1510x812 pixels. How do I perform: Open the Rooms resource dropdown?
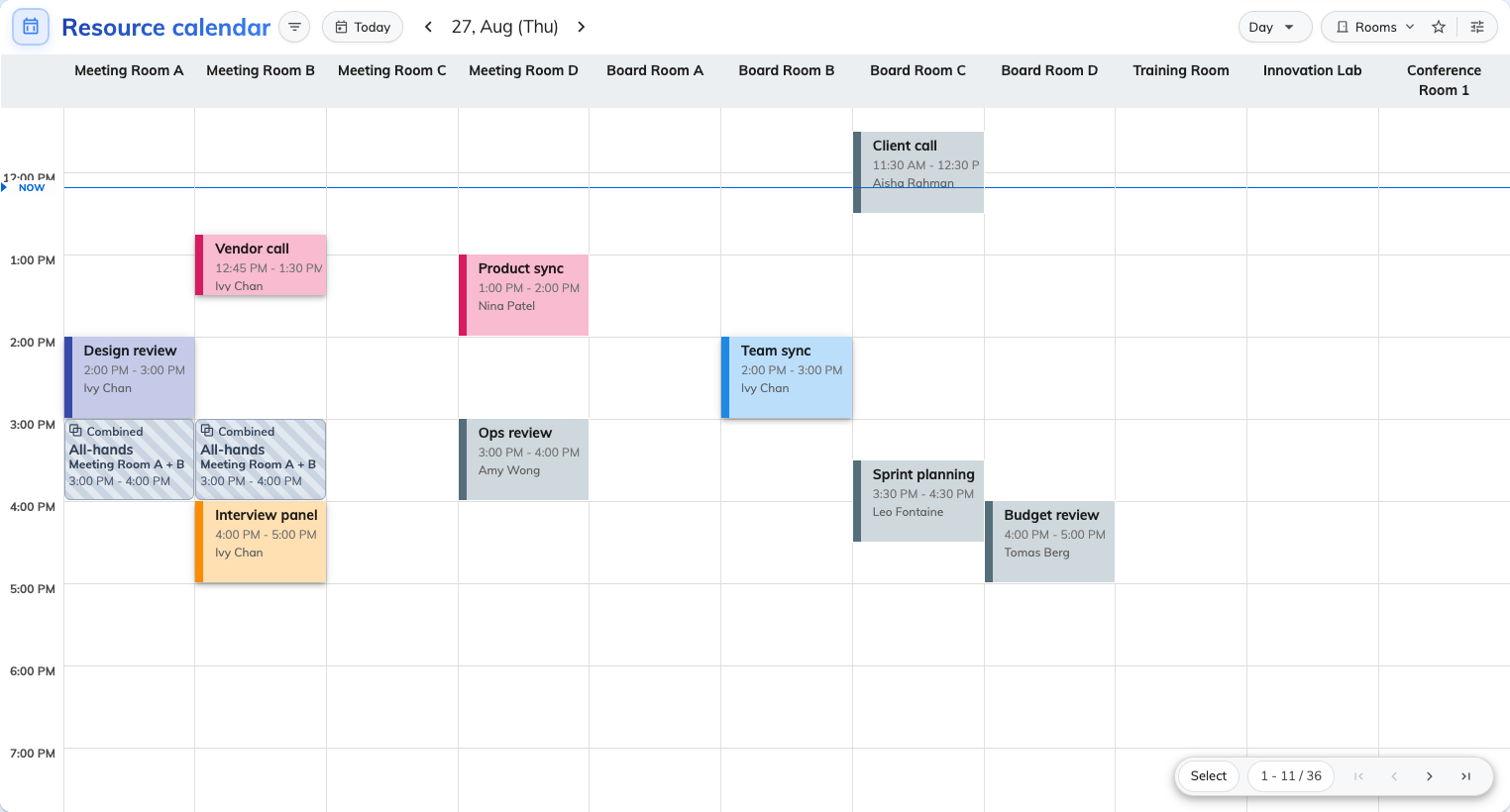click(1375, 27)
